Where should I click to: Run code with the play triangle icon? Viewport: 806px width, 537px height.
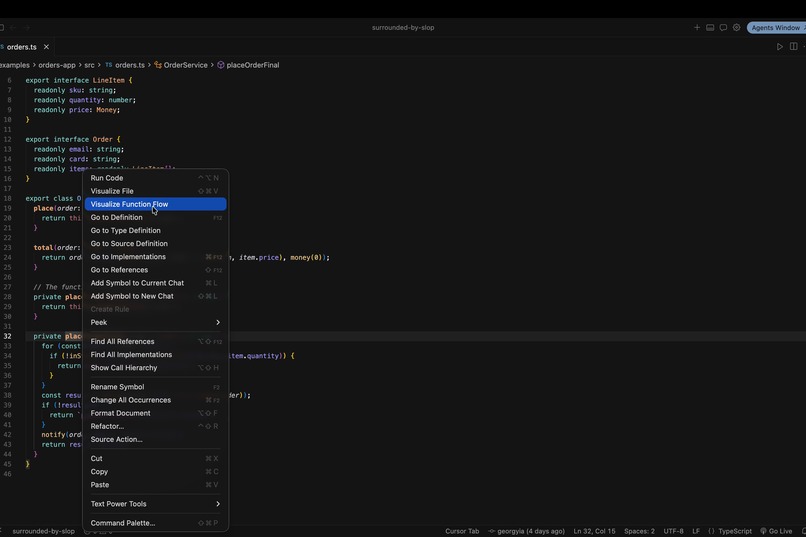pyautogui.click(x=780, y=47)
